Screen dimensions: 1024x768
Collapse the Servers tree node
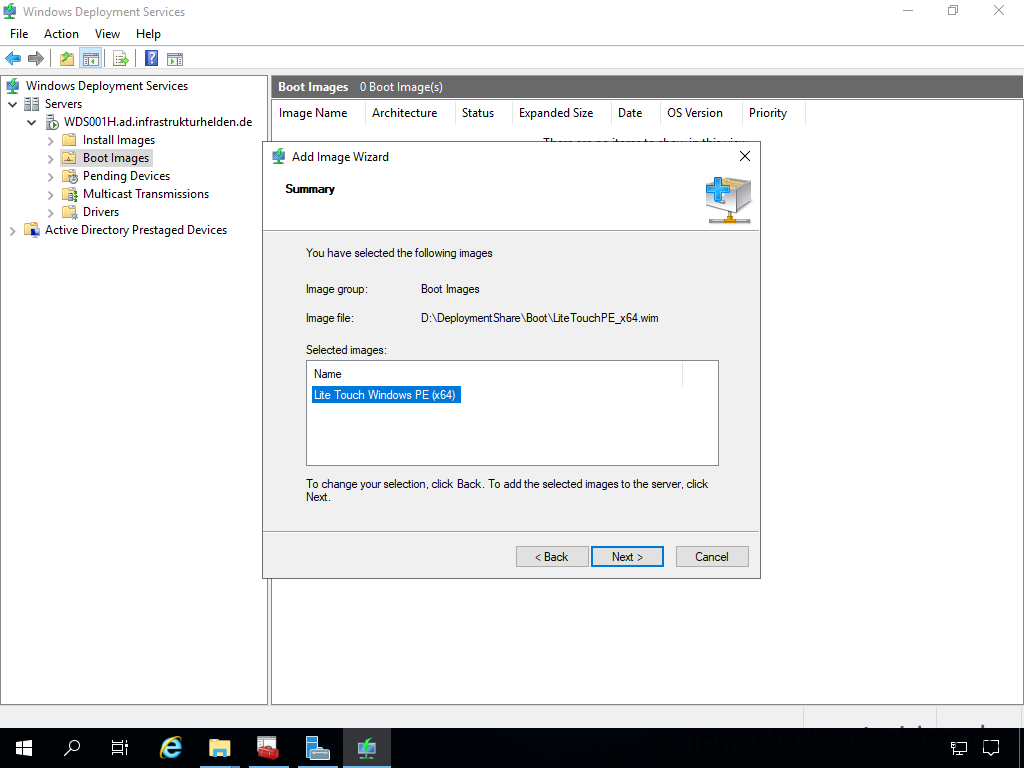tap(12, 104)
